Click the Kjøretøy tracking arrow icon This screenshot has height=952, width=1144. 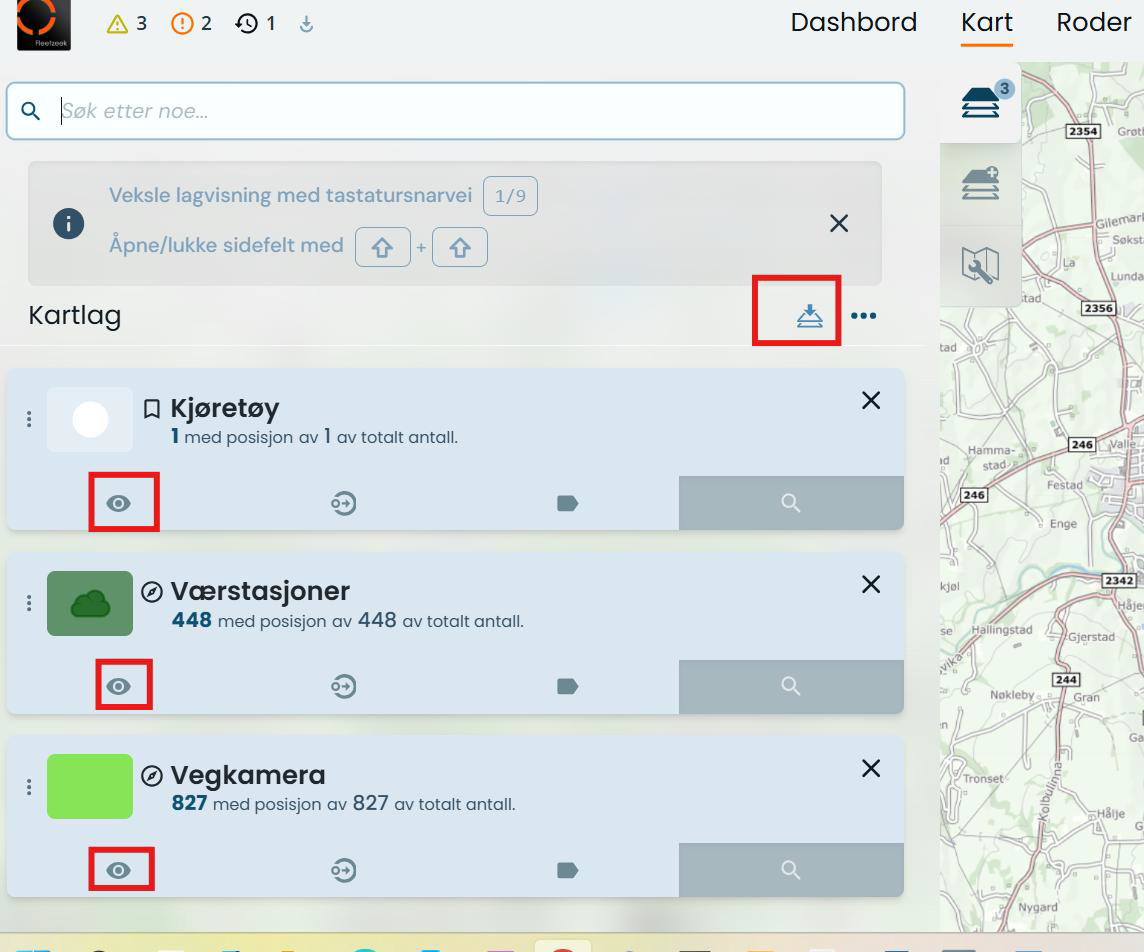pyautogui.click(x=343, y=503)
